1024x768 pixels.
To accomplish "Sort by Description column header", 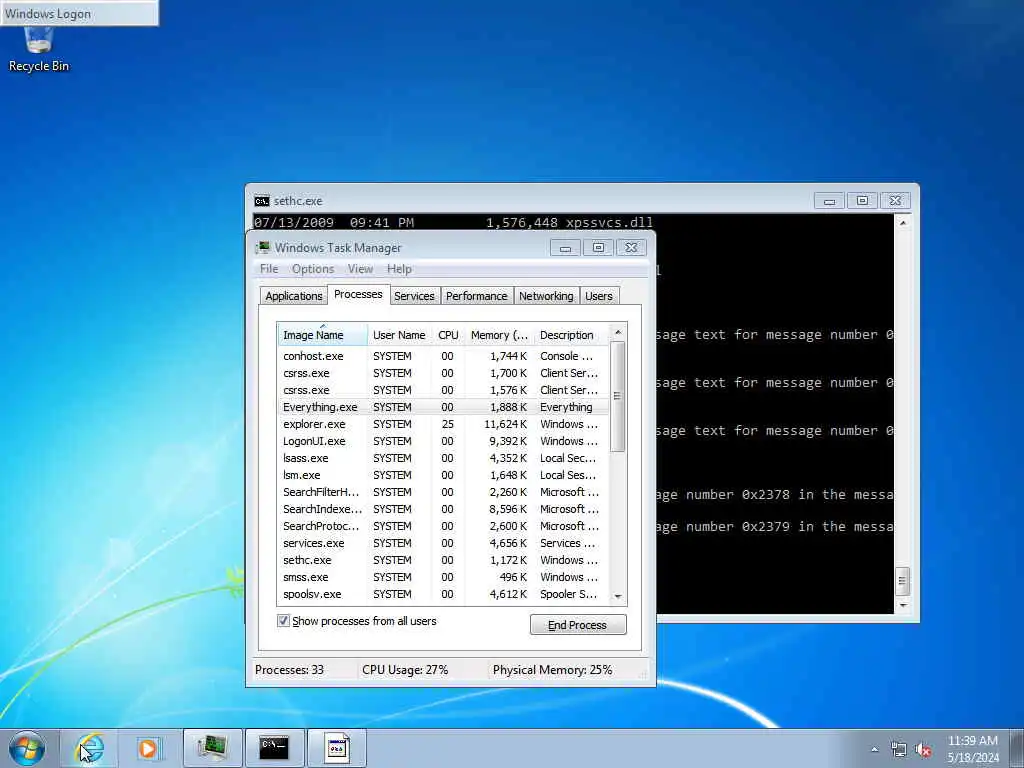I will (571, 335).
